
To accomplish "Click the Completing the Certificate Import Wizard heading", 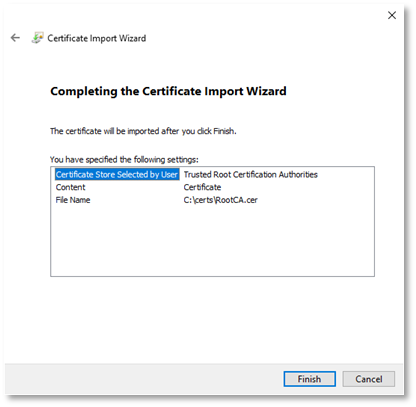I will pos(168,91).
